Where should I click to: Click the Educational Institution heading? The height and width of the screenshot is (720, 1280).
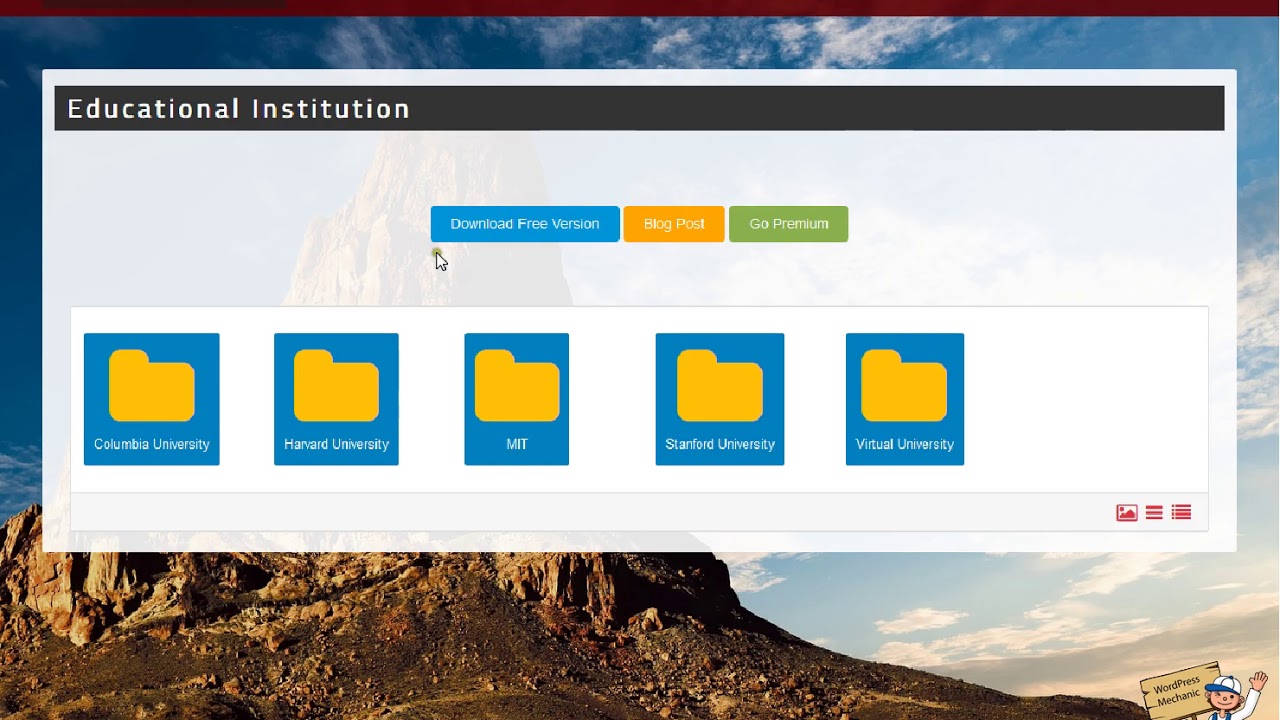point(239,109)
